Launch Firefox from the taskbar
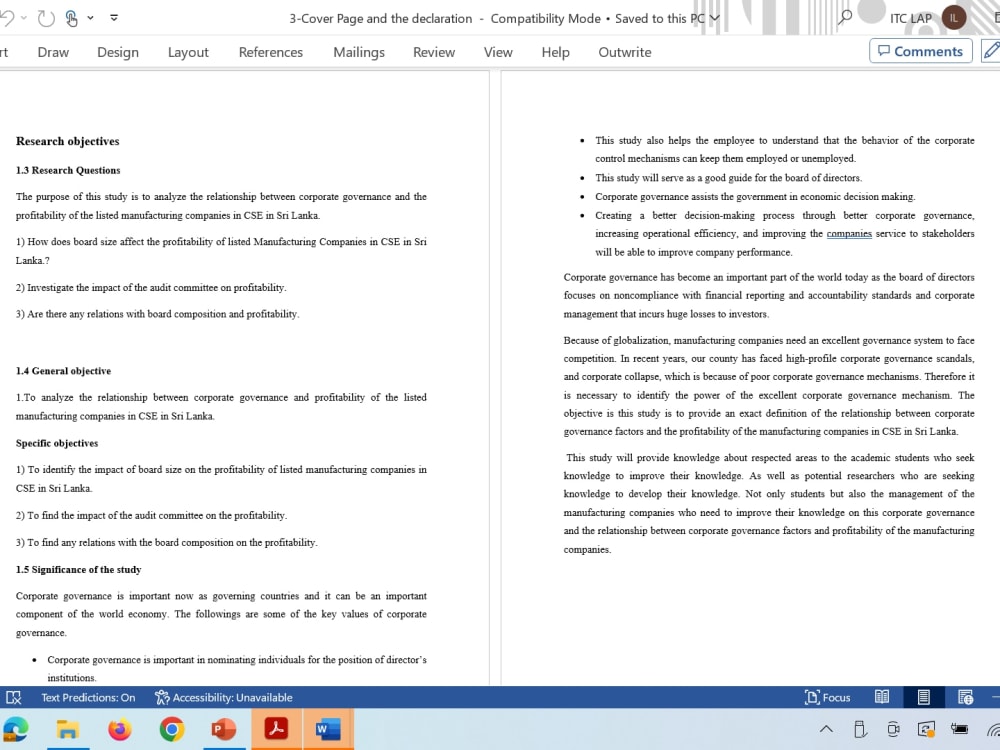 click(119, 729)
